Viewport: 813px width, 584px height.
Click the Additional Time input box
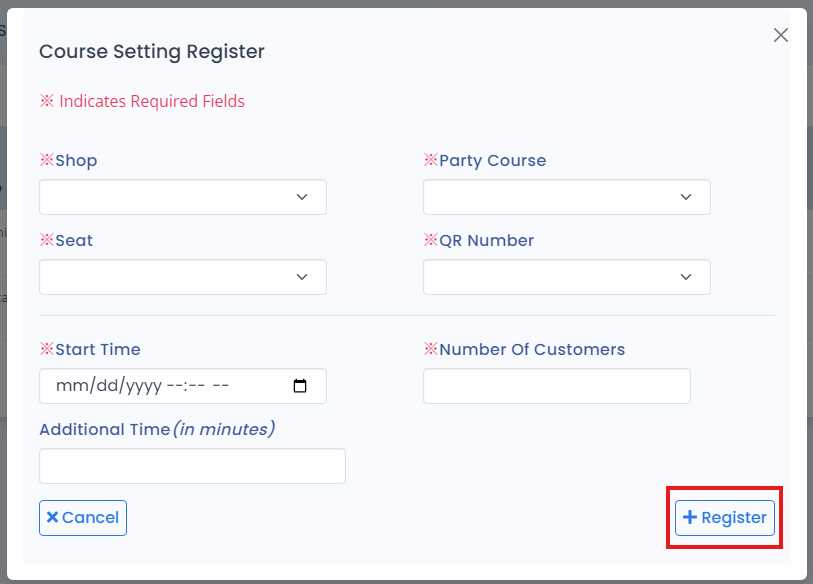point(192,466)
